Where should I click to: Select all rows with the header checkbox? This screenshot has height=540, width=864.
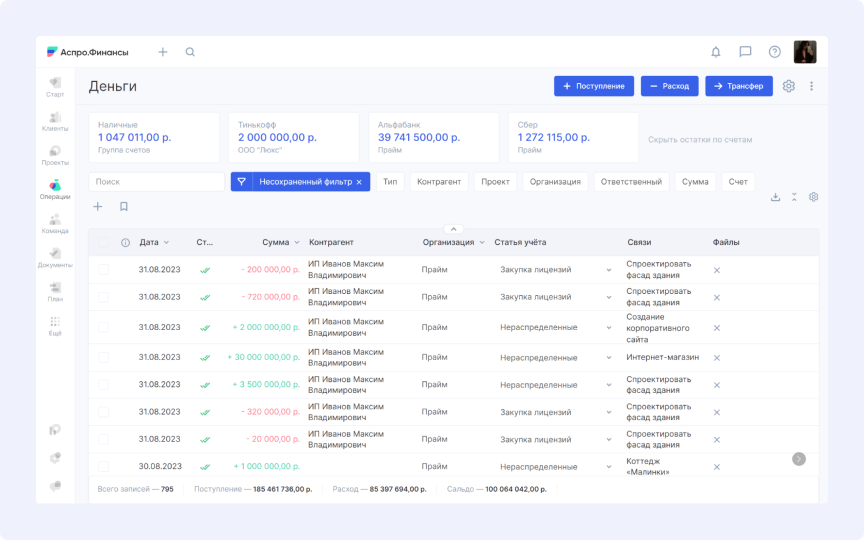tap(104, 242)
